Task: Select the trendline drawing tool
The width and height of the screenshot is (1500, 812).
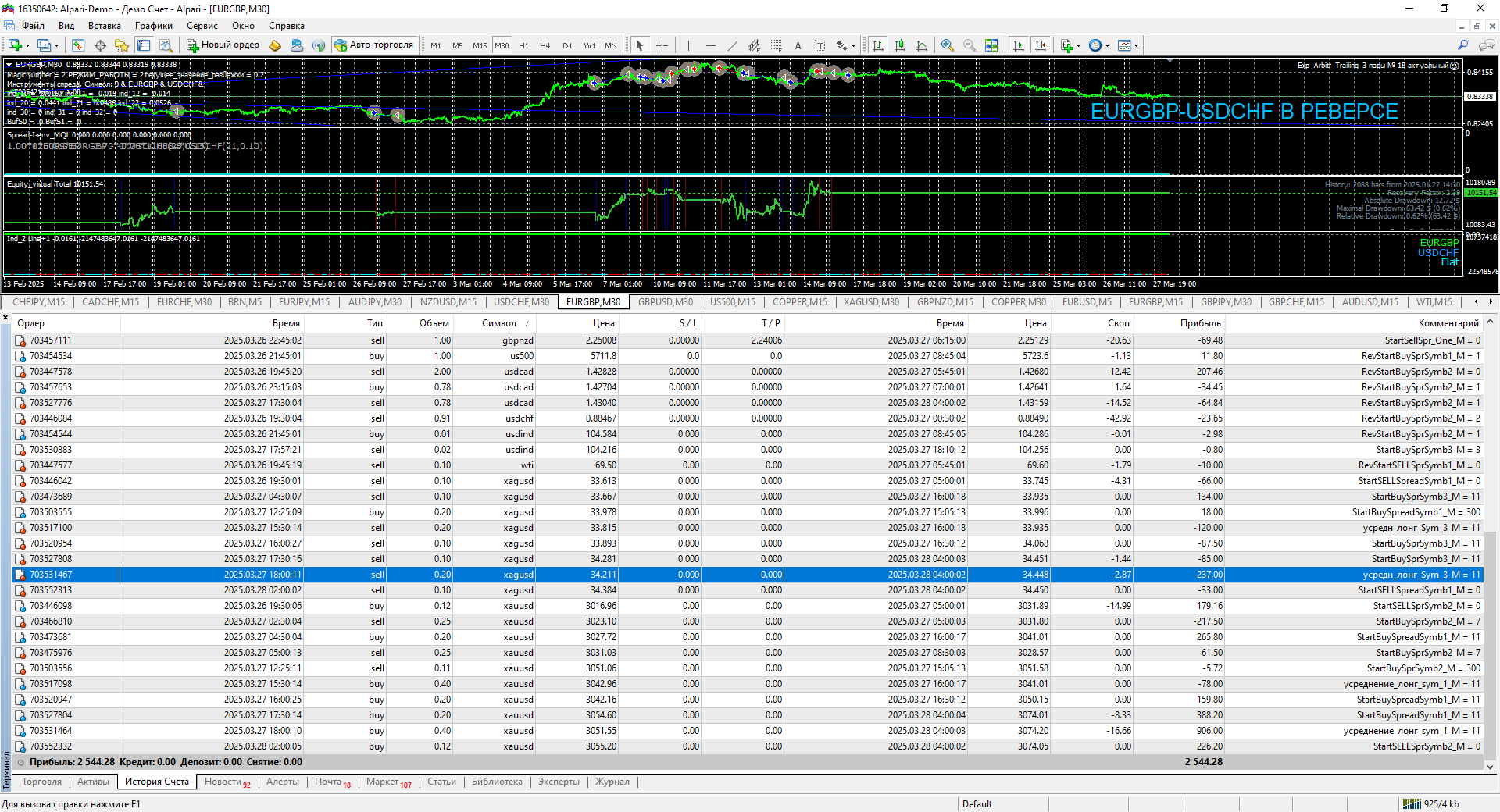Action: pos(732,45)
